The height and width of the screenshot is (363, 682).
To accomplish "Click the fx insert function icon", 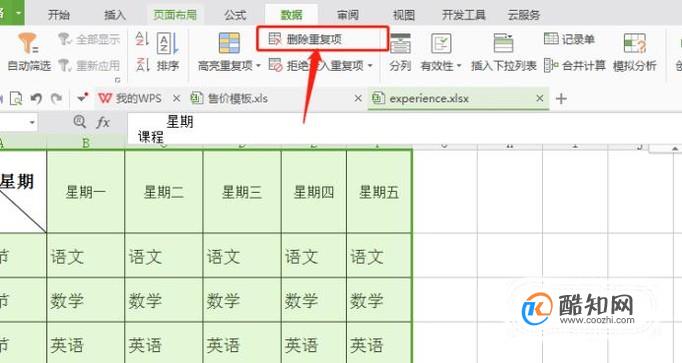I will 103,123.
